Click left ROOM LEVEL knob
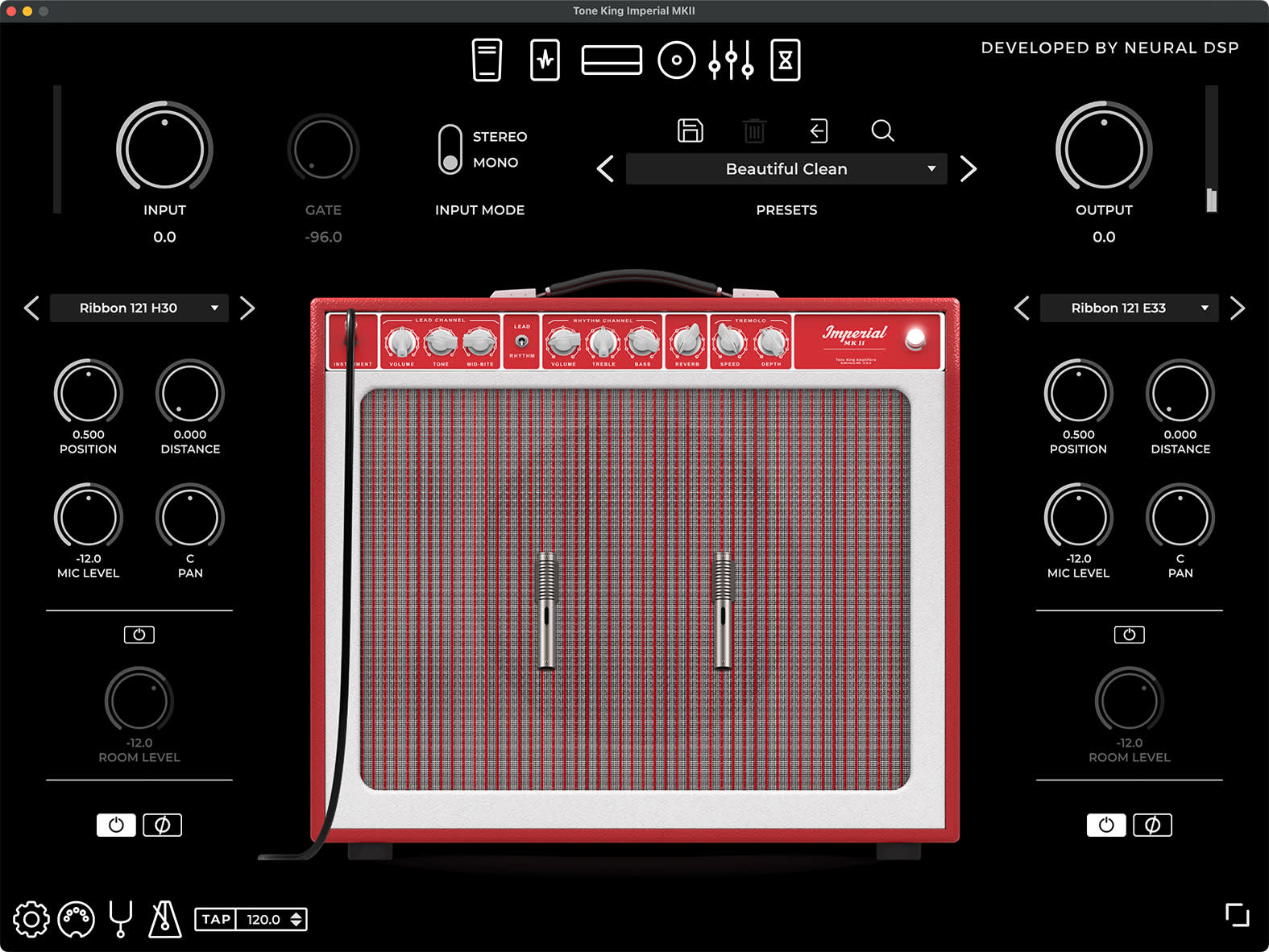 point(139,702)
